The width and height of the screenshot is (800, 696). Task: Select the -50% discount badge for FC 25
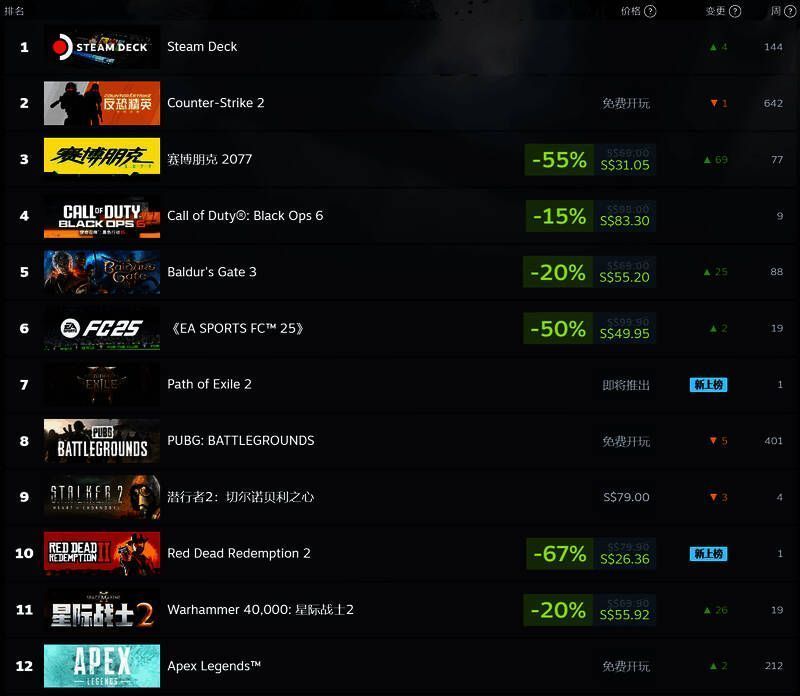[558, 329]
